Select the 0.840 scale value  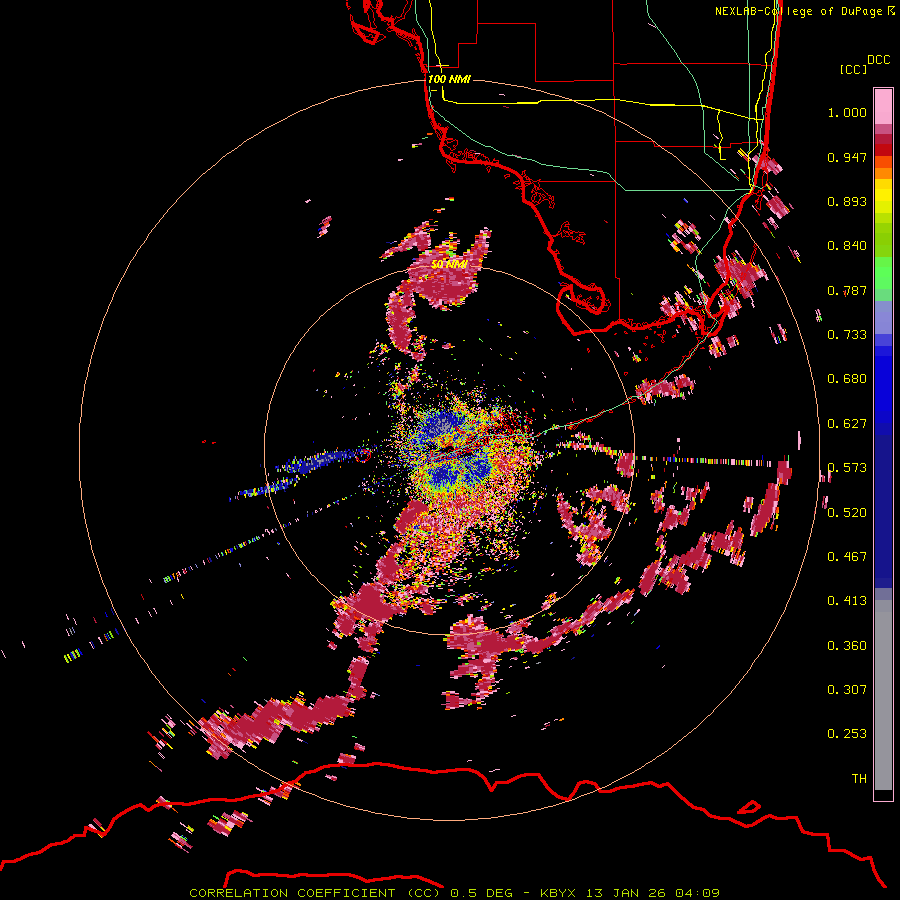pos(847,246)
